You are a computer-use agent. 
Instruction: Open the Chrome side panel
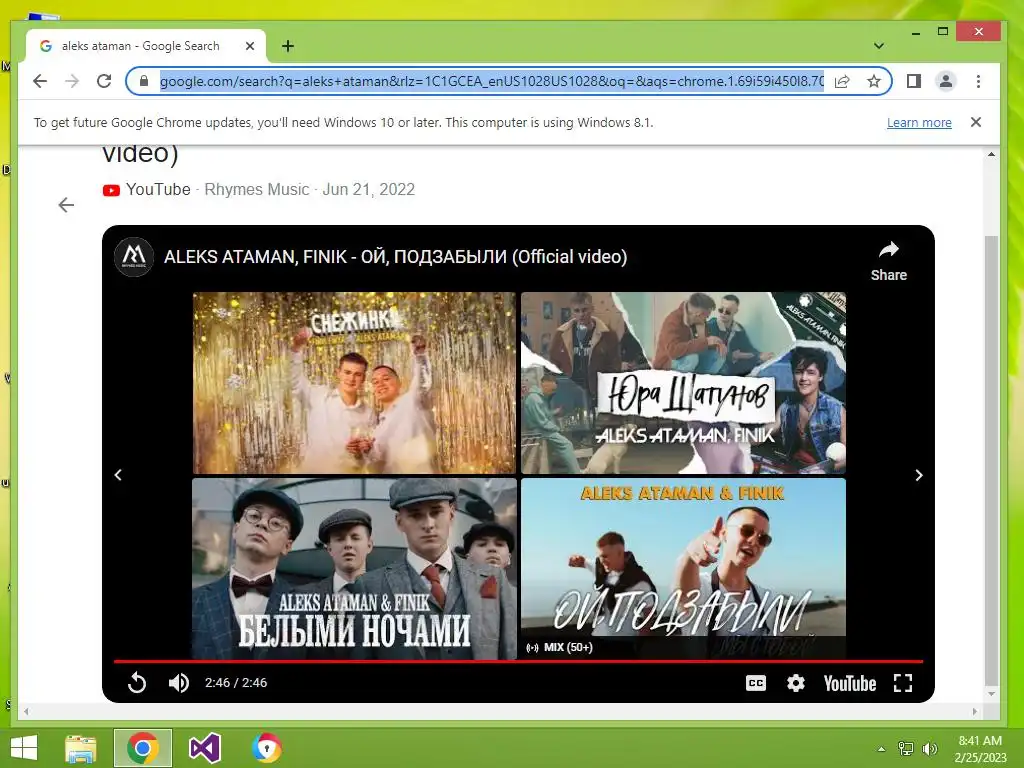914,81
